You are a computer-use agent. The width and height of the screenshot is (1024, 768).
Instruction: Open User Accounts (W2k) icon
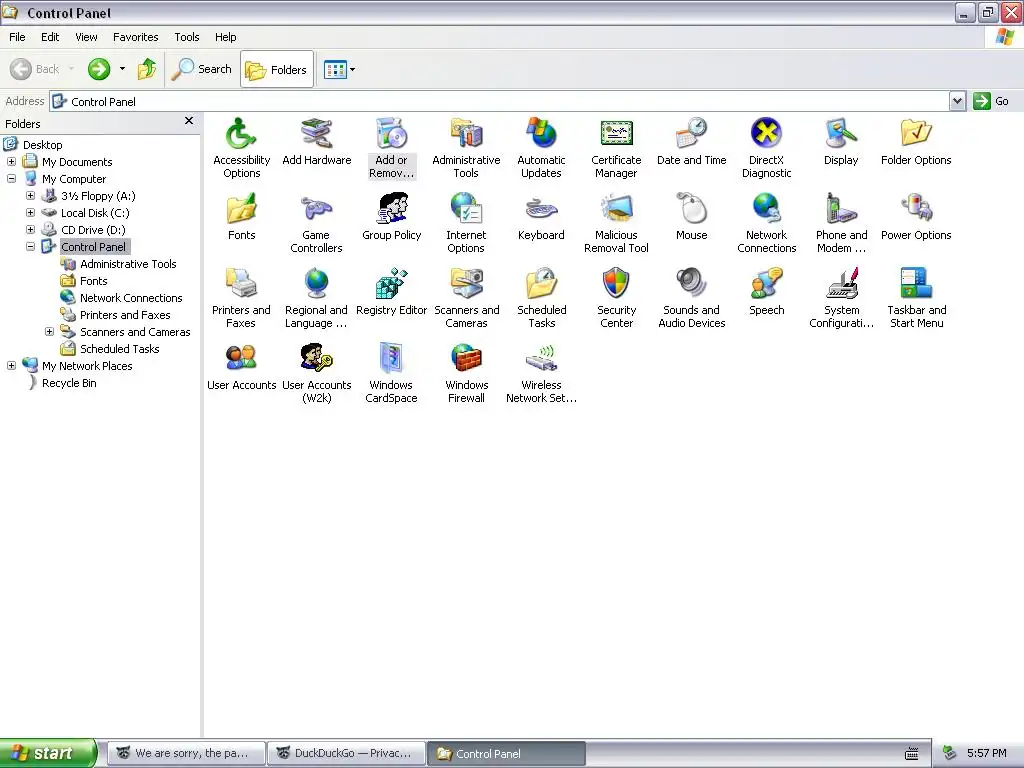point(317,374)
